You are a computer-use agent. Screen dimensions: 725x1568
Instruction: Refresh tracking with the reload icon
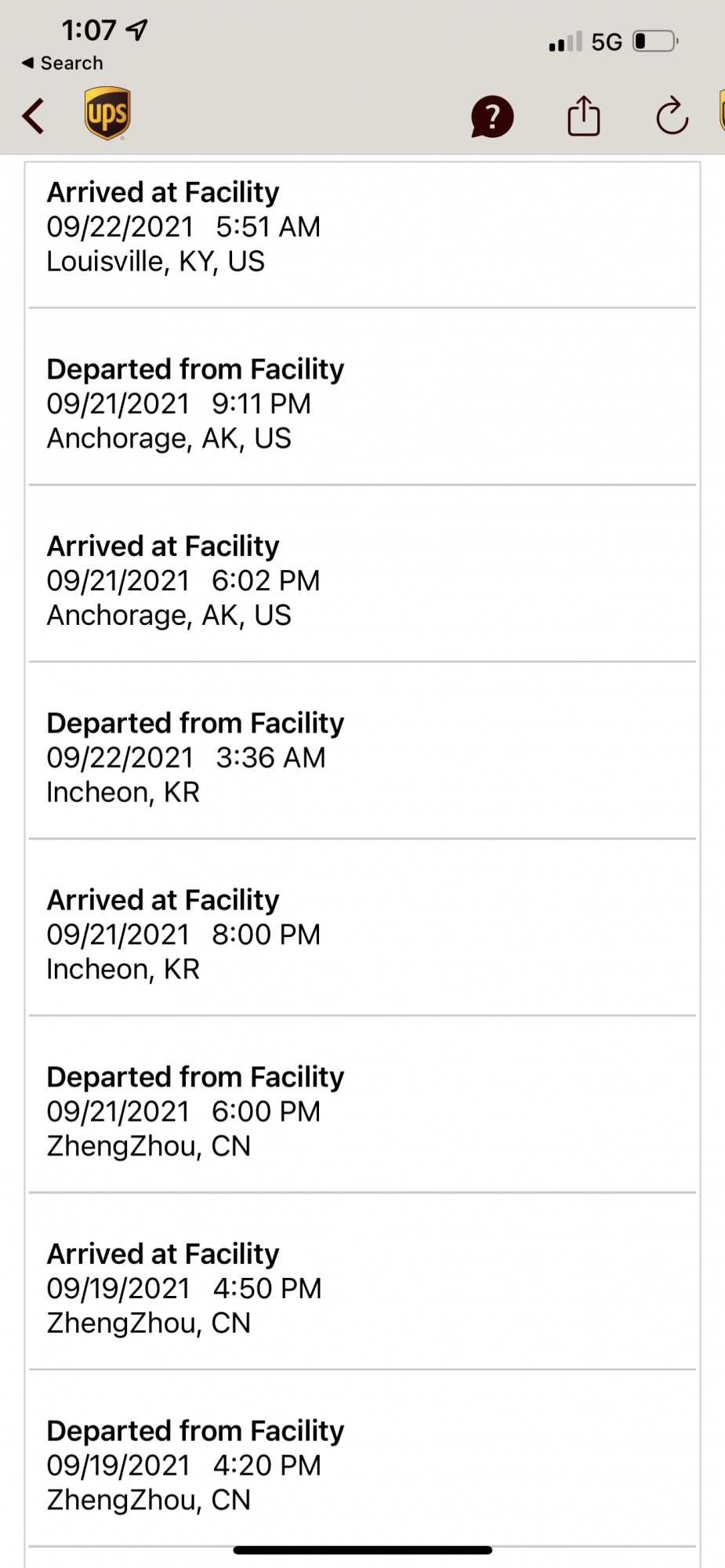click(x=672, y=117)
